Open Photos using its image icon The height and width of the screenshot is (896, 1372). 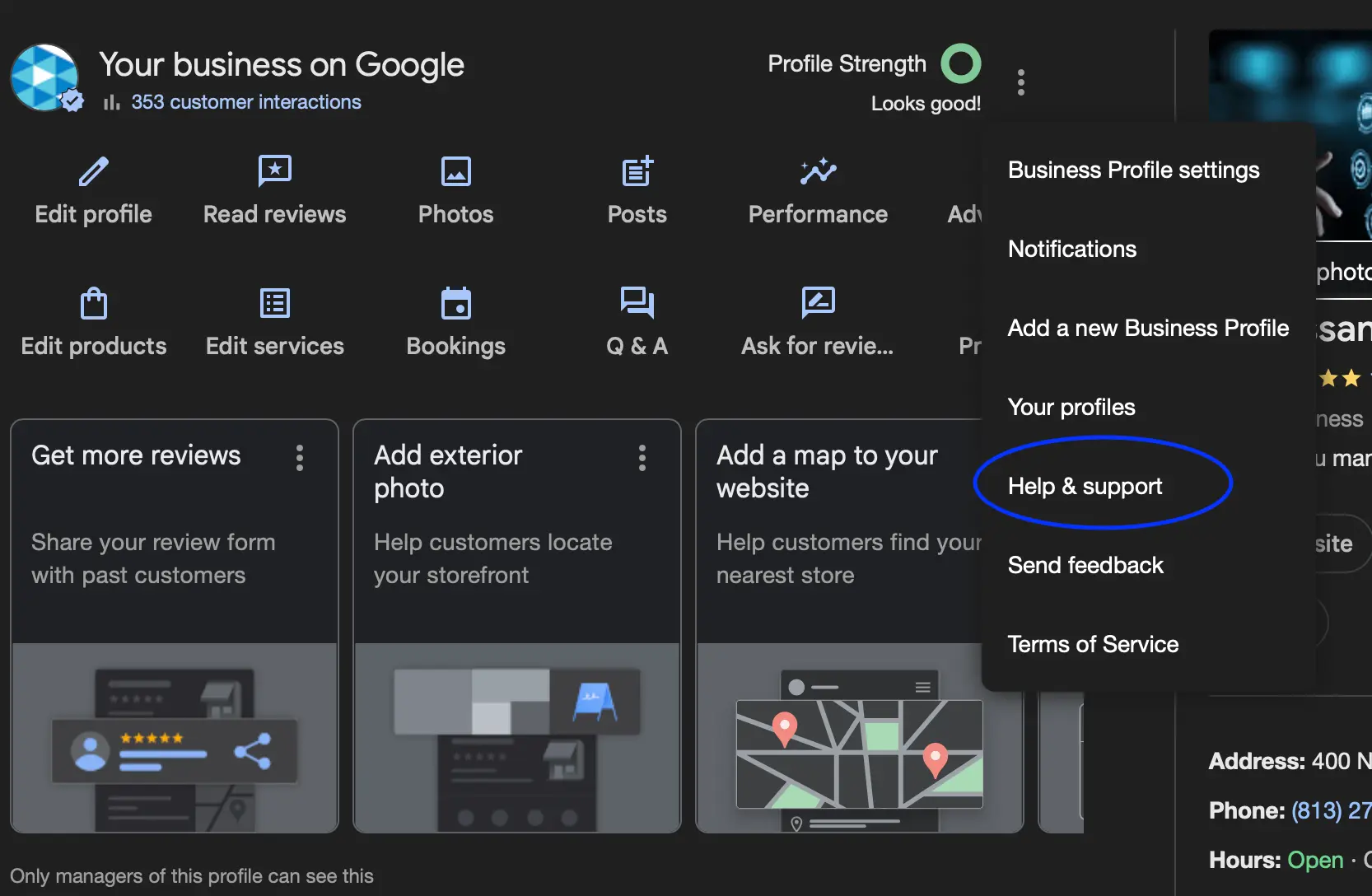click(x=455, y=171)
